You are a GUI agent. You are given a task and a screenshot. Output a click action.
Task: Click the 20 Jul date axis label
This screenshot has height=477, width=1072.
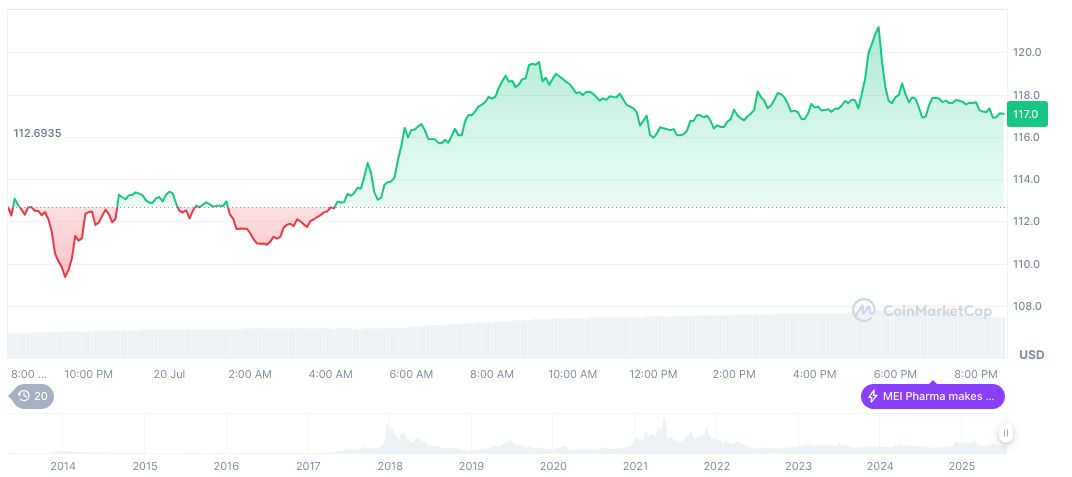pos(170,374)
